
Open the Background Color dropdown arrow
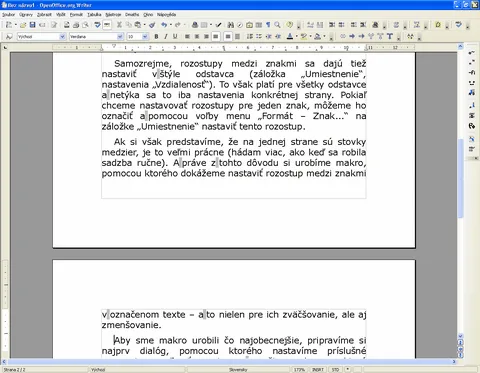324,37
